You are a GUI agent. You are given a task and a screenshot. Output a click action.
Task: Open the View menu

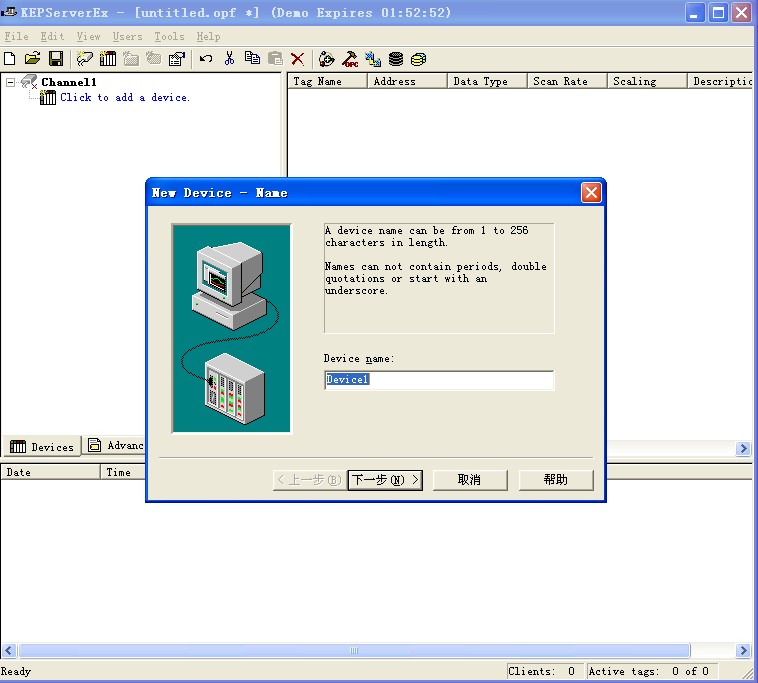(88, 36)
